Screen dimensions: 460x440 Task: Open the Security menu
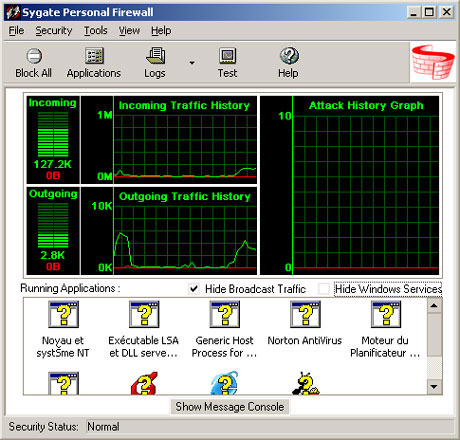coord(54,31)
